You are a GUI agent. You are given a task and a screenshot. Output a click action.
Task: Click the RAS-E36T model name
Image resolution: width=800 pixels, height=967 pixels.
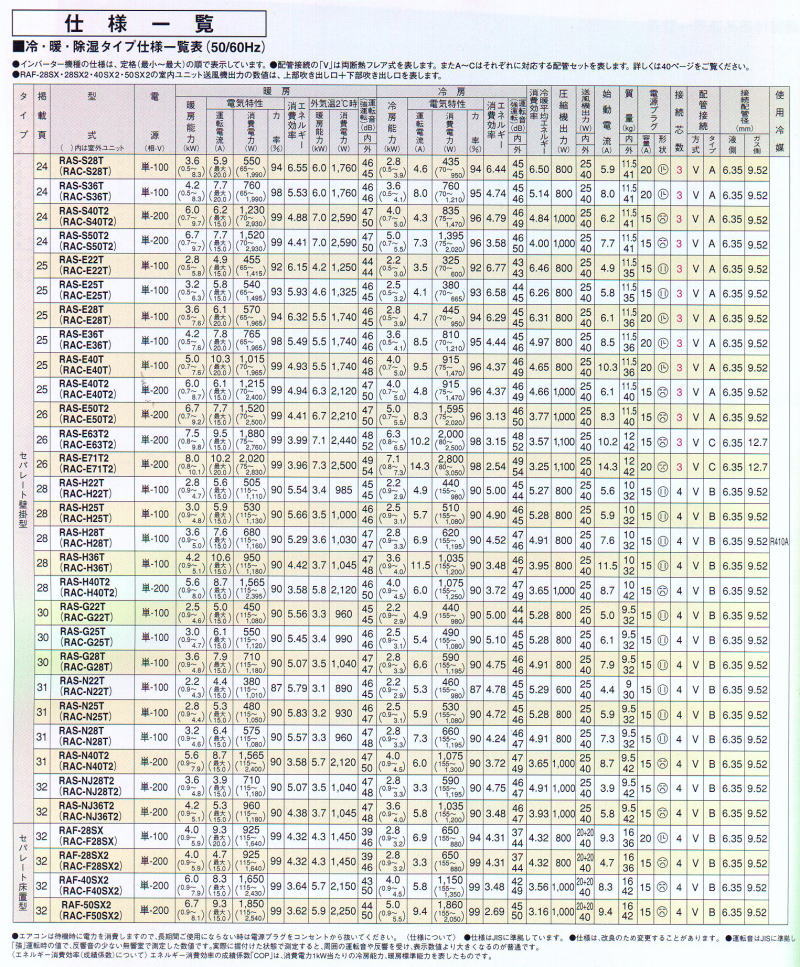click(82, 334)
